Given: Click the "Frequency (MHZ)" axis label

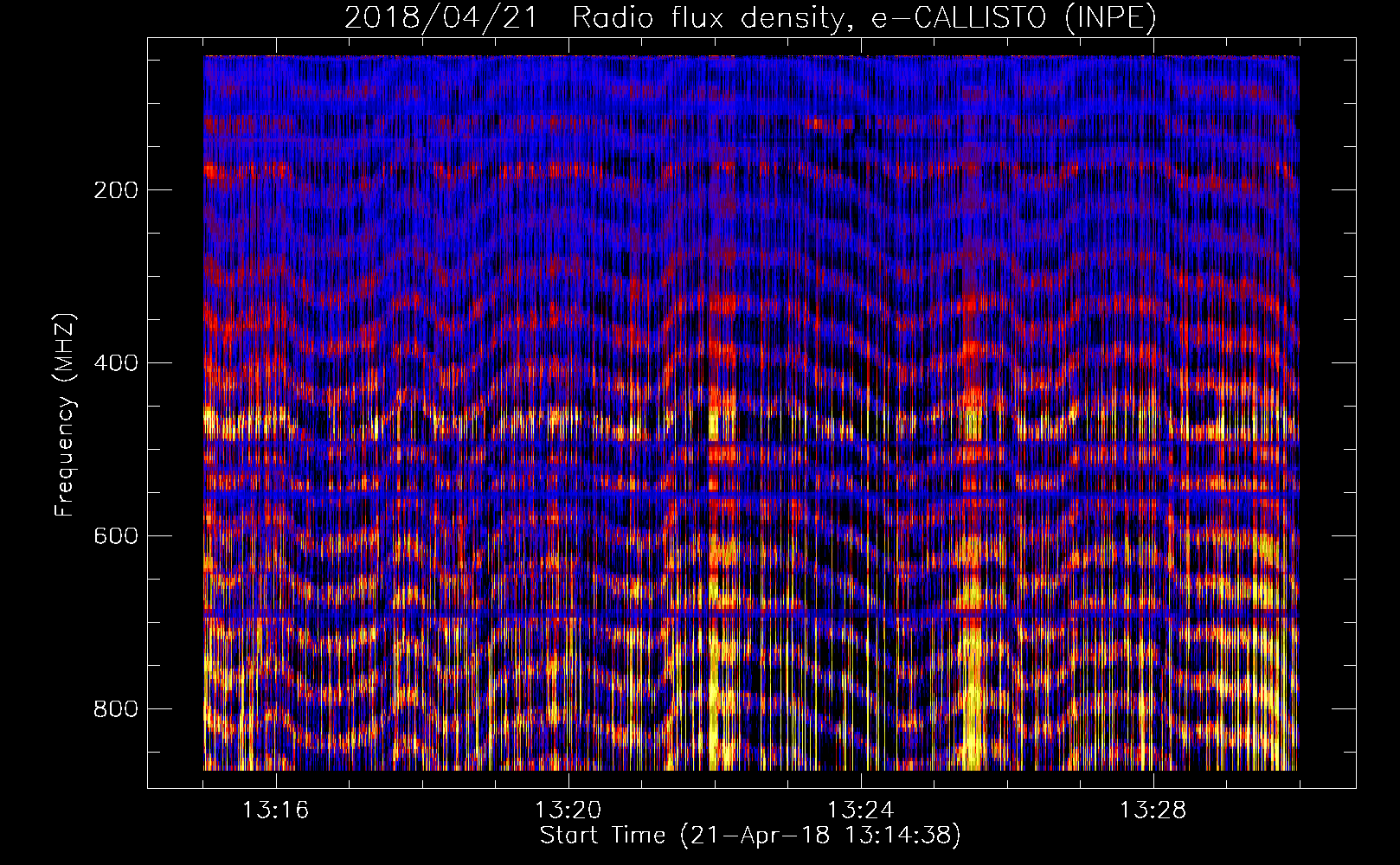Looking at the screenshot, I should [65, 414].
